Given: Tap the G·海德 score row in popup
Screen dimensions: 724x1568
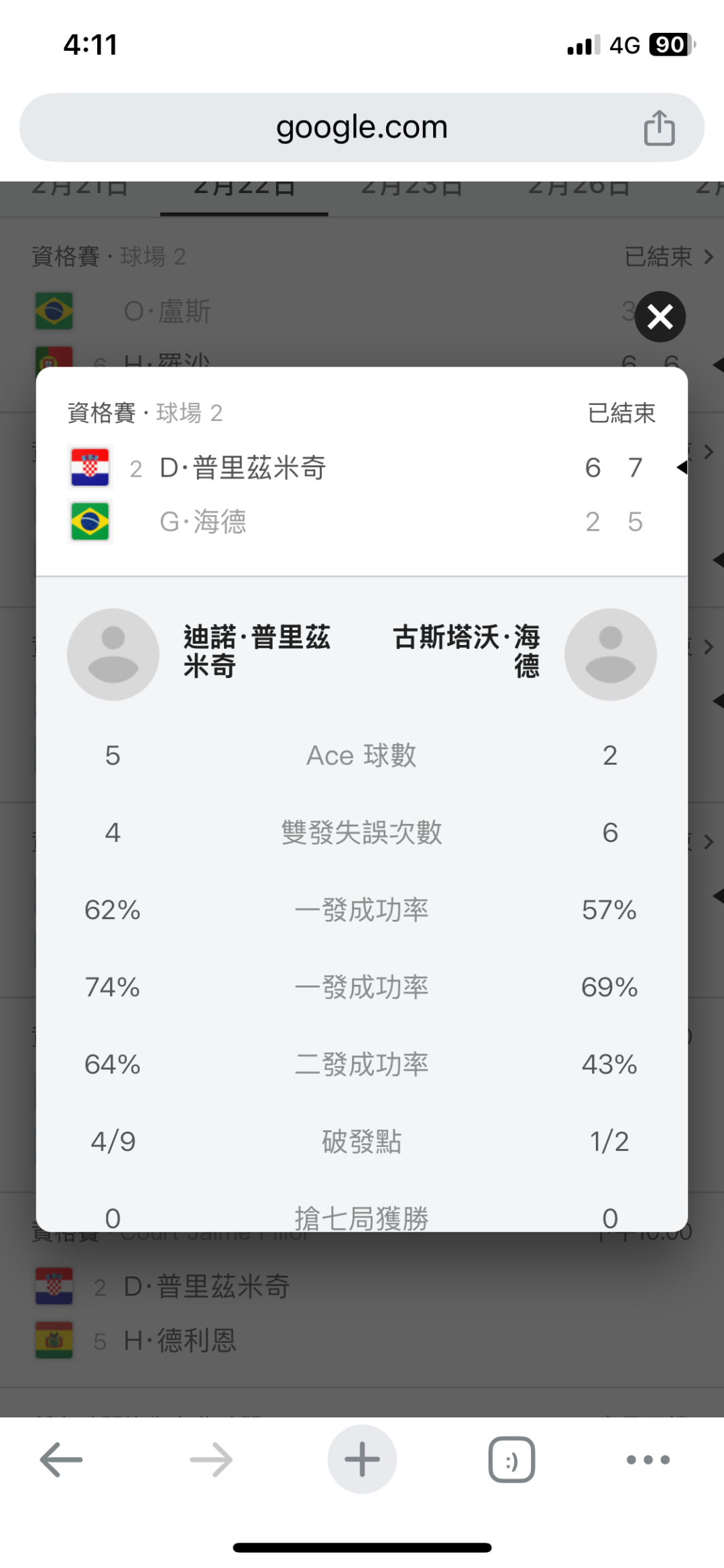Looking at the screenshot, I should [x=362, y=522].
